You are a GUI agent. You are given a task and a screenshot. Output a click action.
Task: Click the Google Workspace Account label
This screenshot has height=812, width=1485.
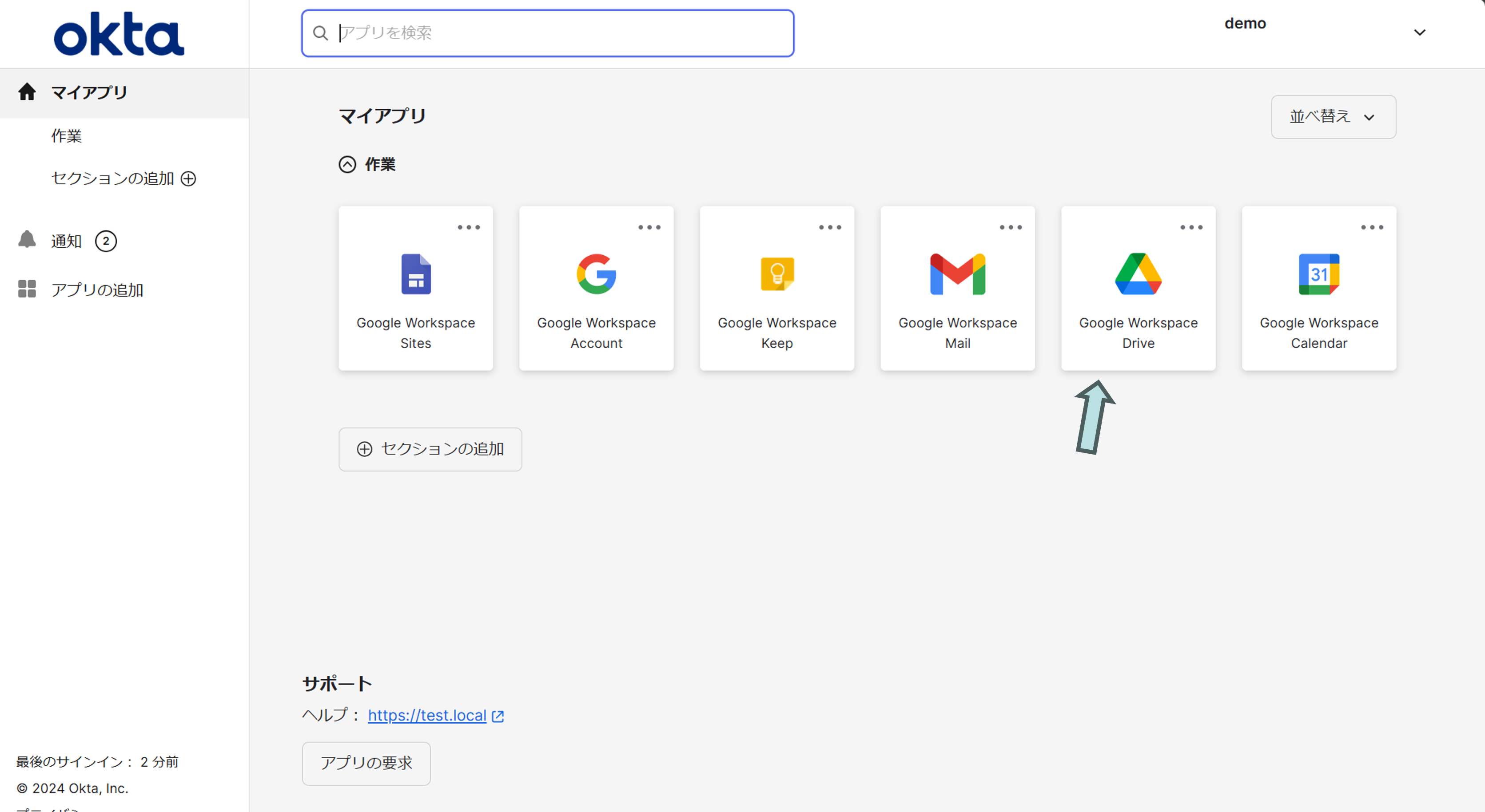coord(596,333)
